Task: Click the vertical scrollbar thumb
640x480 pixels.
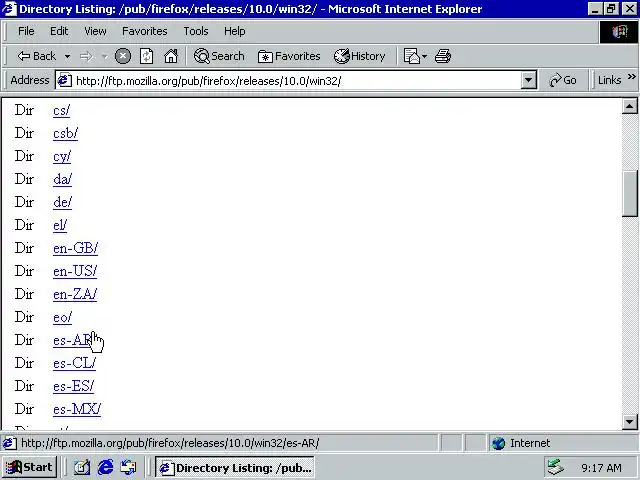Action: 629,193
